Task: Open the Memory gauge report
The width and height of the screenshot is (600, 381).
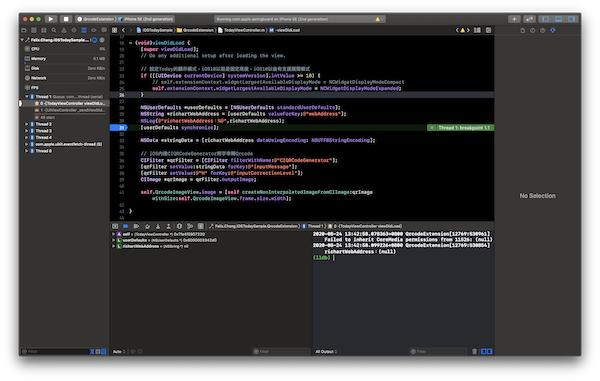Action: (x=65, y=59)
